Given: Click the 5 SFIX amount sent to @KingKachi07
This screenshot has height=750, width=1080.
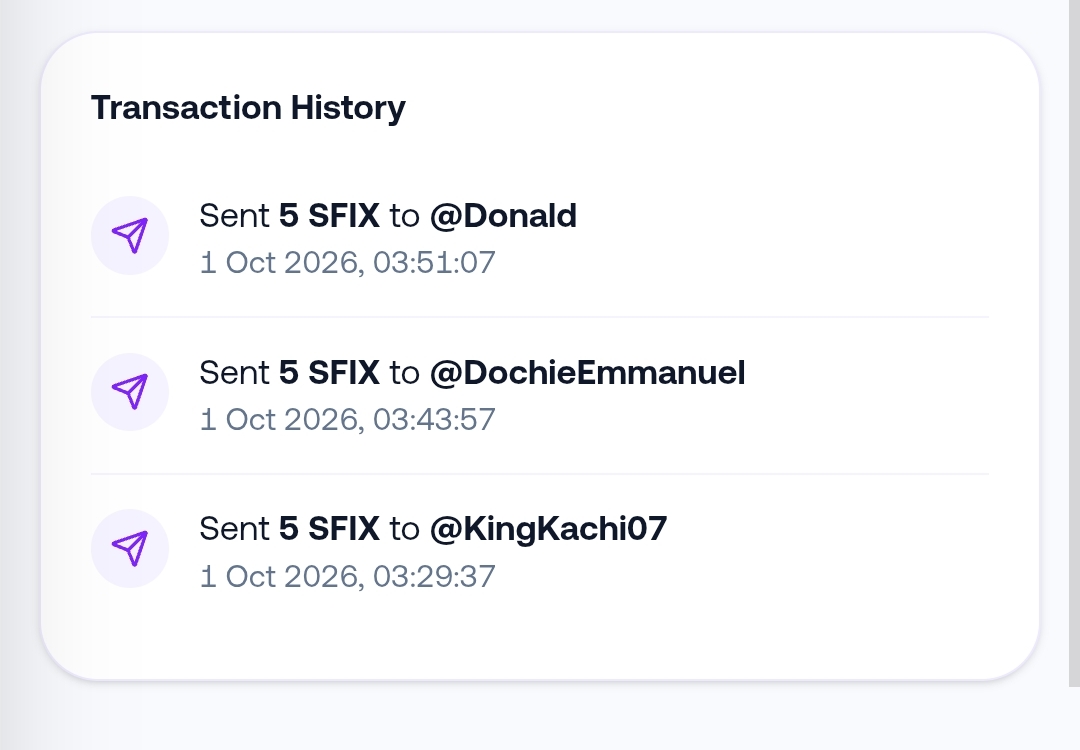Looking at the screenshot, I should [x=329, y=529].
